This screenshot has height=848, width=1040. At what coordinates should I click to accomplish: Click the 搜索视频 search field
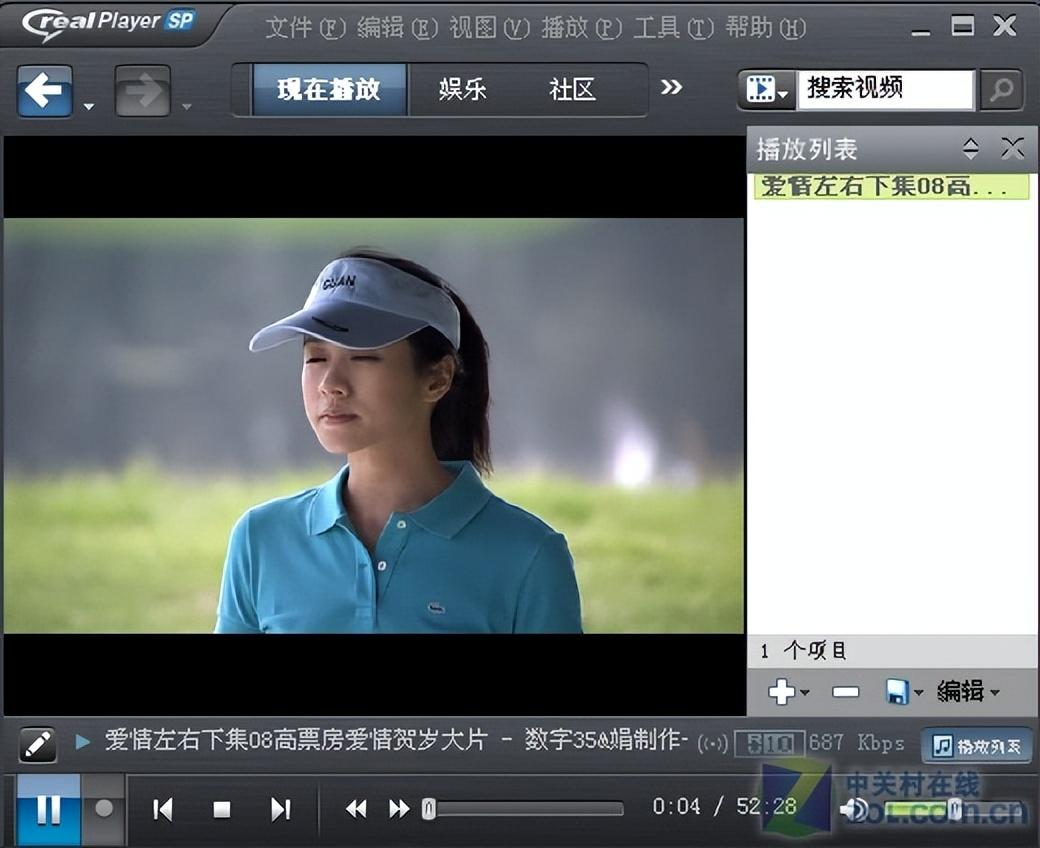(884, 89)
